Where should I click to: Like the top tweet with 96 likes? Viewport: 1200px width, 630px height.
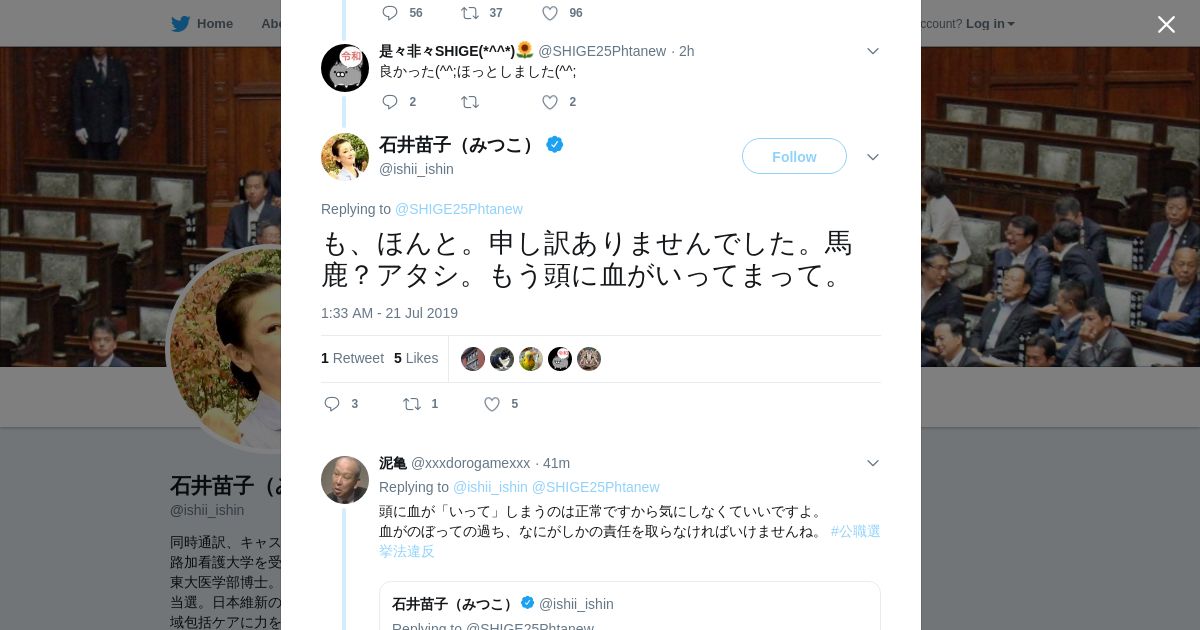coord(550,13)
